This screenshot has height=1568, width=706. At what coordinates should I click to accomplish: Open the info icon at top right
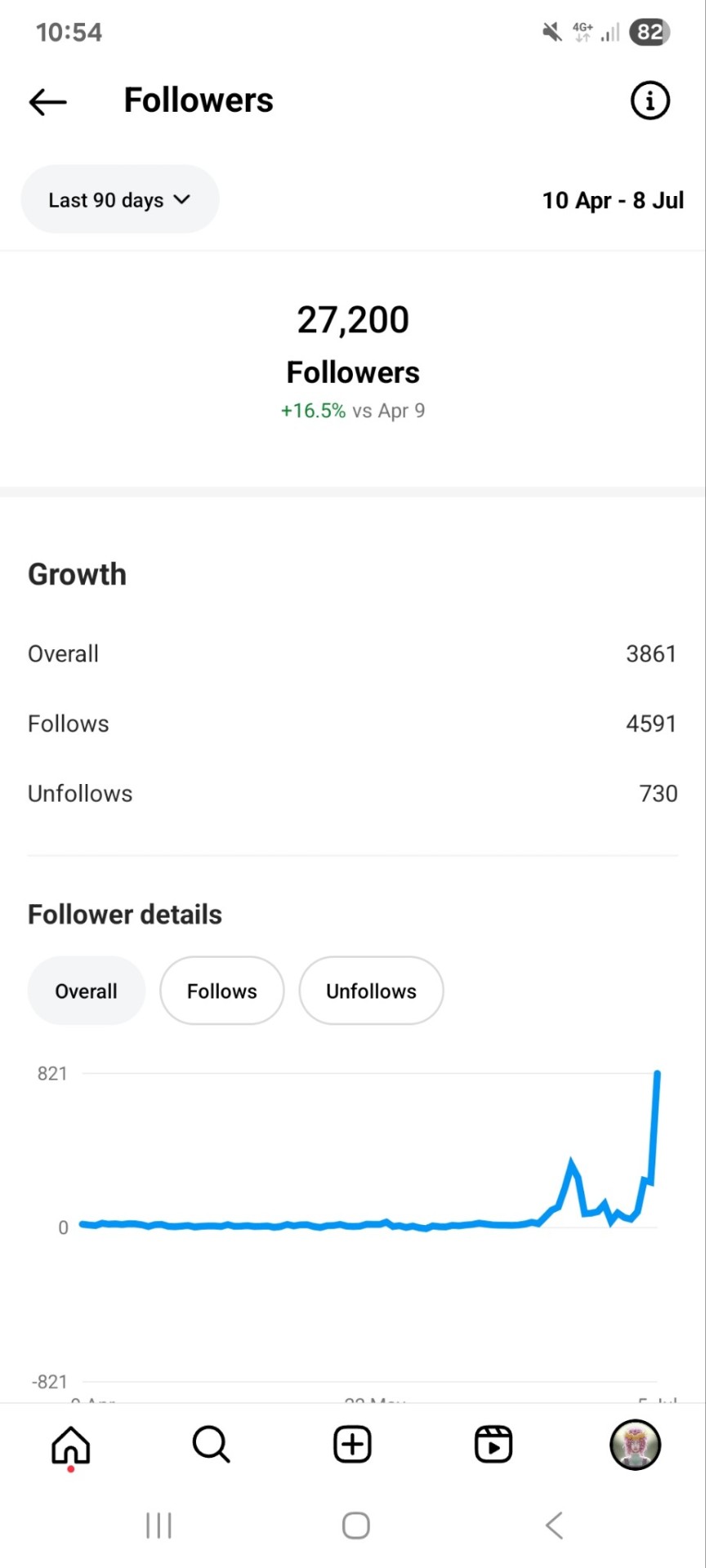[650, 100]
